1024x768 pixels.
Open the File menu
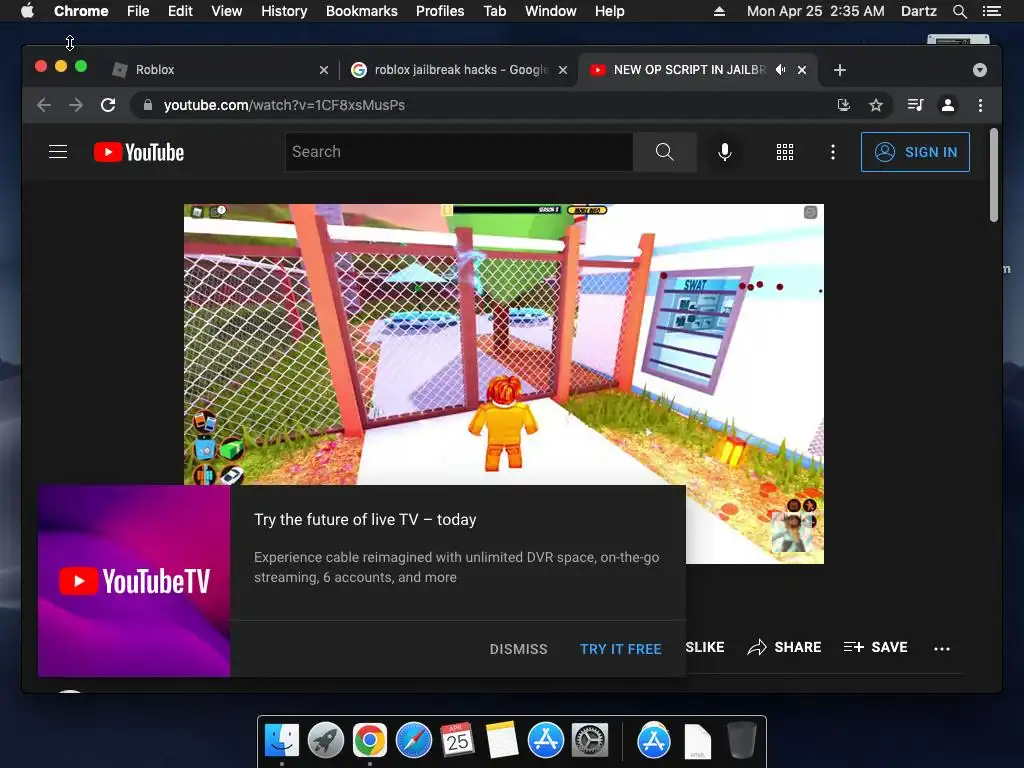point(138,11)
